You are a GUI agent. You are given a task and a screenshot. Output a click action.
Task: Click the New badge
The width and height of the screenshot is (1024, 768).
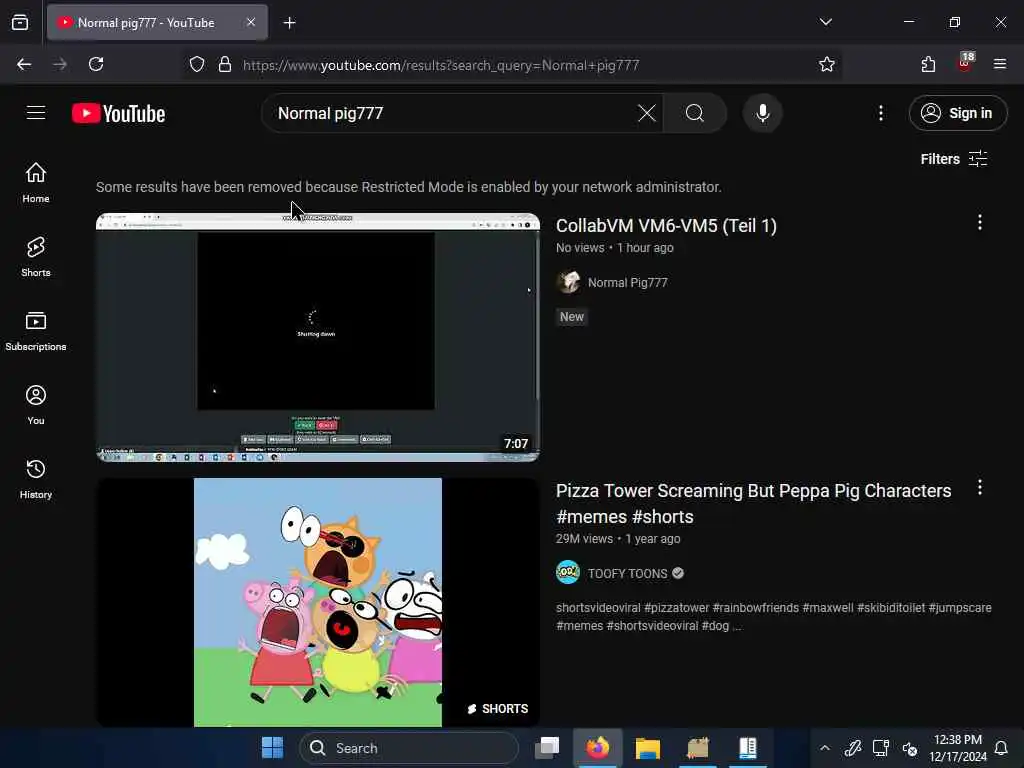[571, 317]
